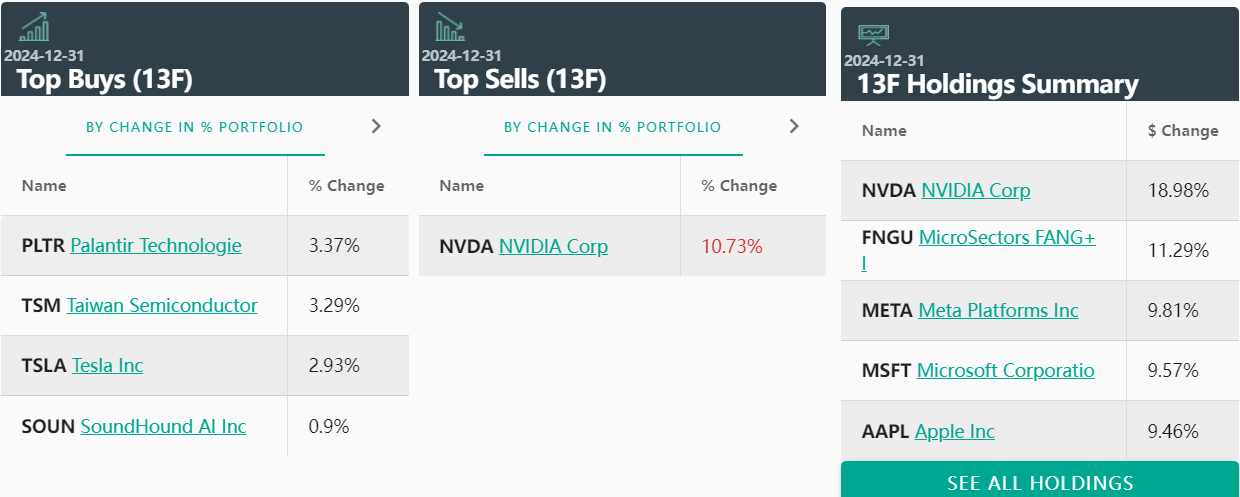Click the '% Change' header in Top Buys
Screen dimensions: 1240x497
[346, 186]
